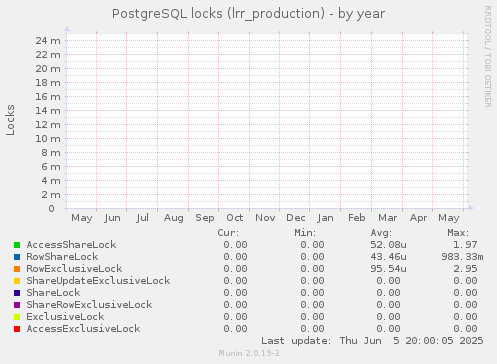Click the 0 y-axis origin label
Viewport: 497px width, 364px height.
click(x=51, y=209)
